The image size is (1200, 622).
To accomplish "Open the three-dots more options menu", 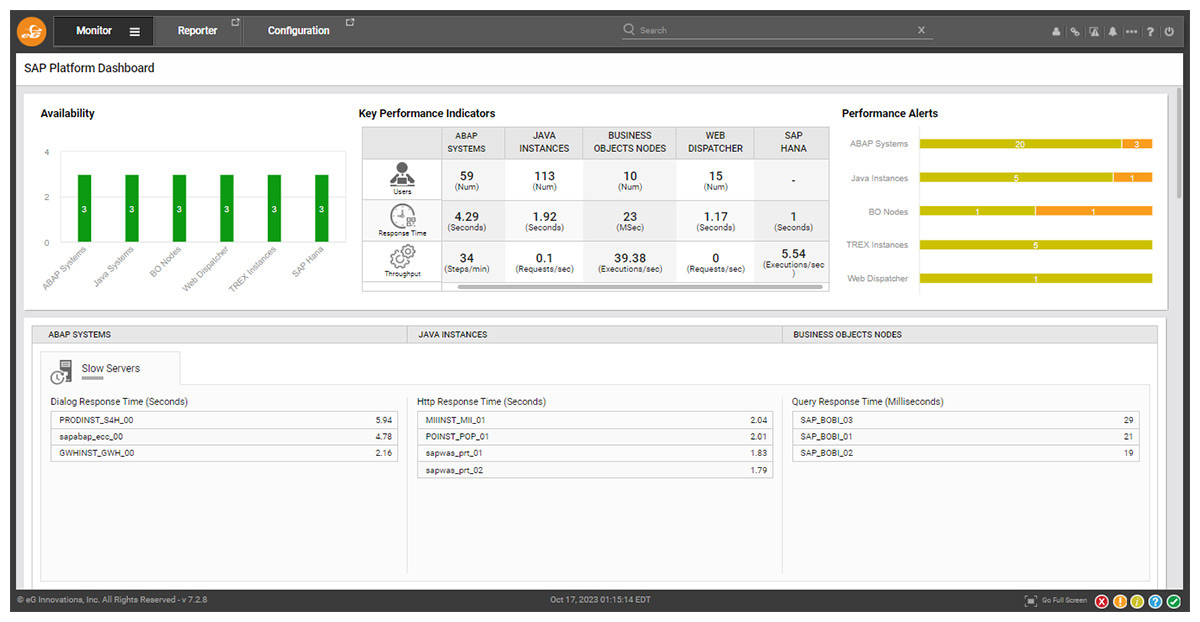I will point(1131,32).
